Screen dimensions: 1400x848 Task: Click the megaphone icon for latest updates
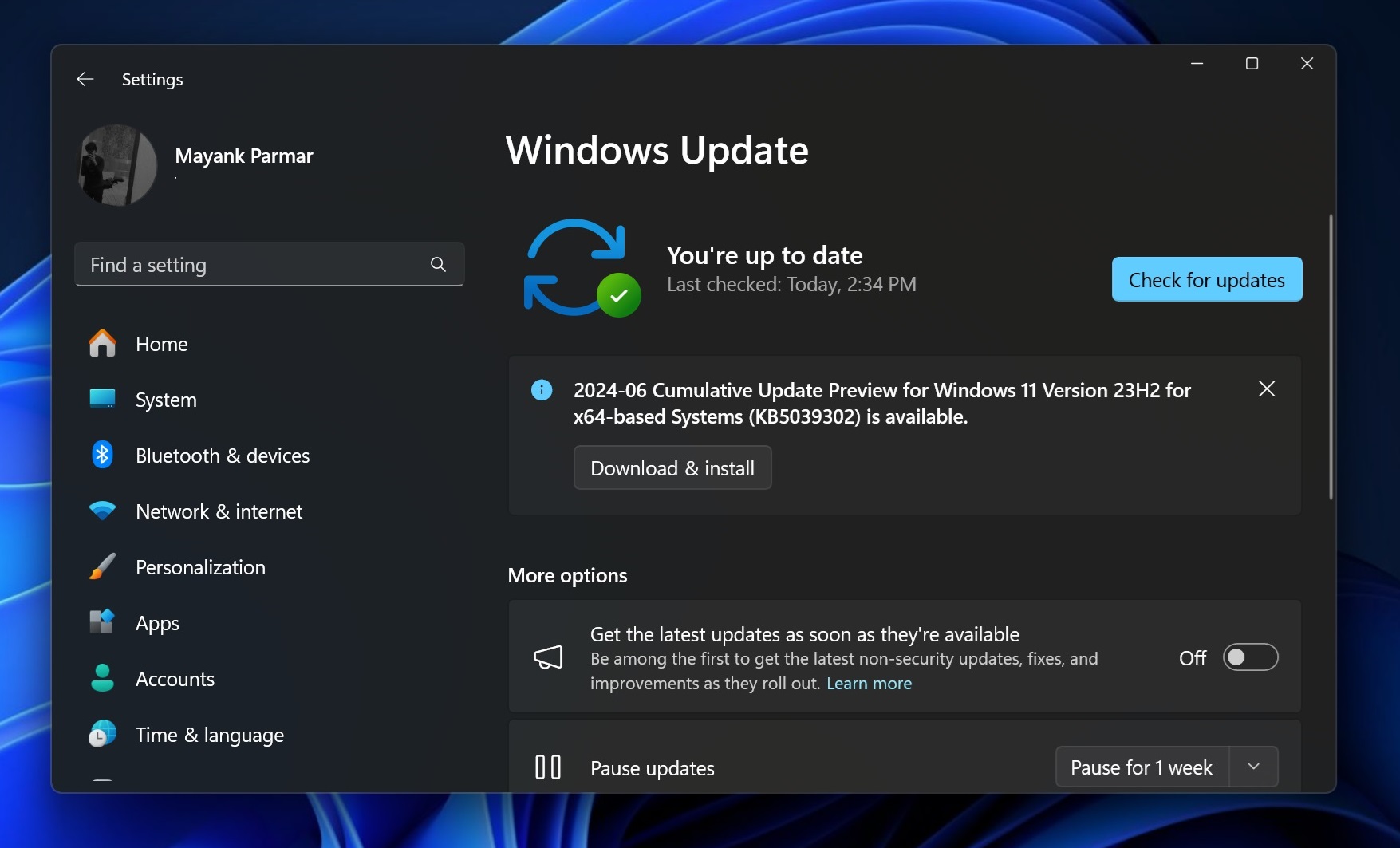(548, 657)
